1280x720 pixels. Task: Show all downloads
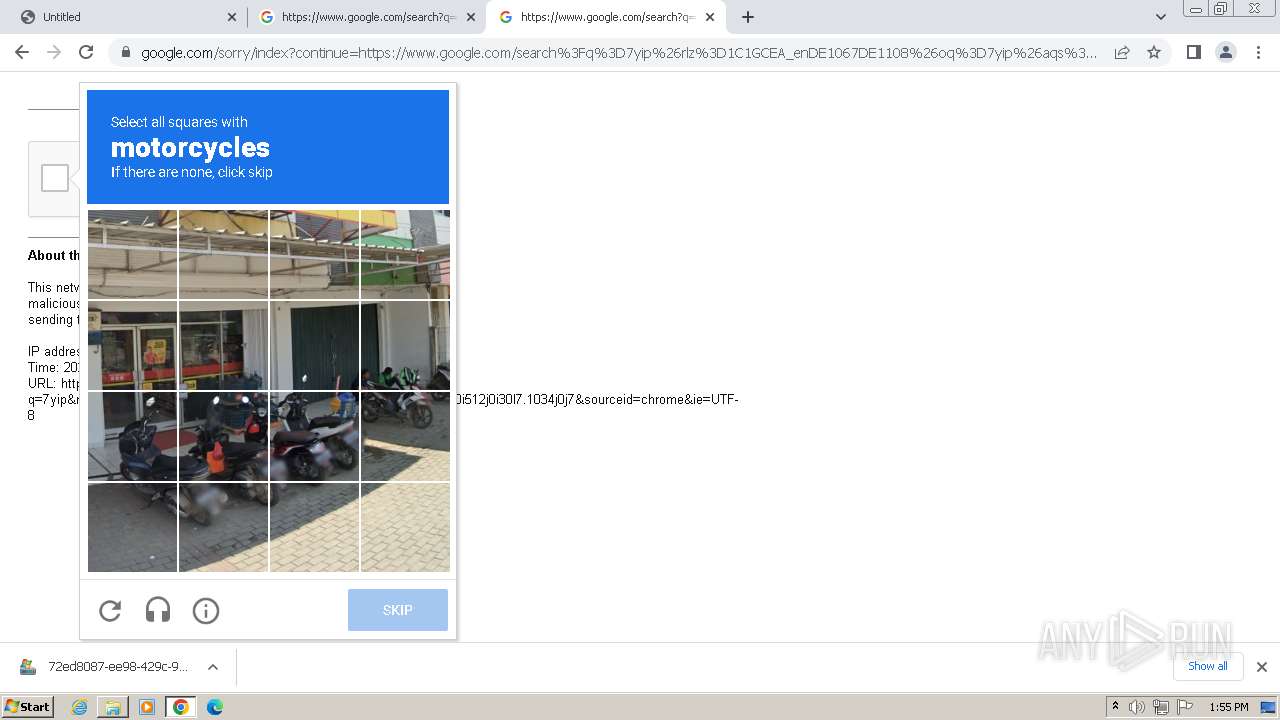[1208, 667]
